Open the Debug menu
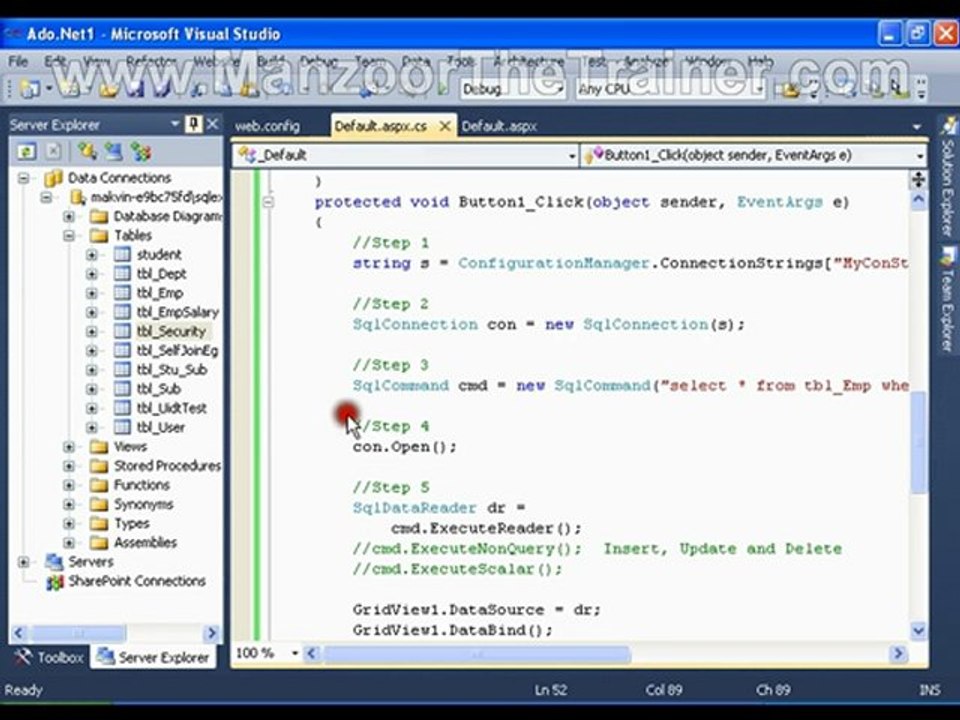This screenshot has height=720, width=960. (319, 61)
